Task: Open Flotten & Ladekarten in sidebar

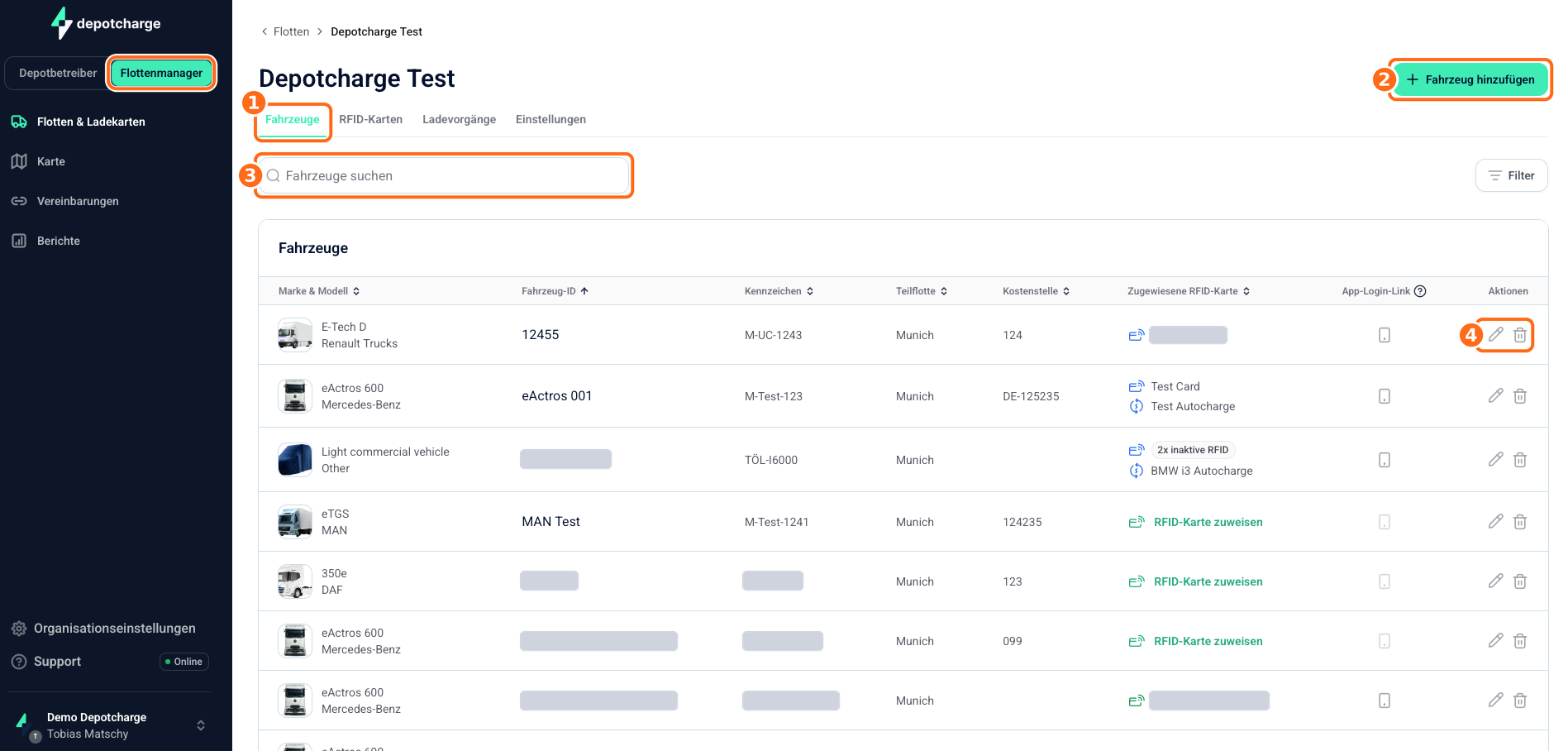Action: click(78, 122)
